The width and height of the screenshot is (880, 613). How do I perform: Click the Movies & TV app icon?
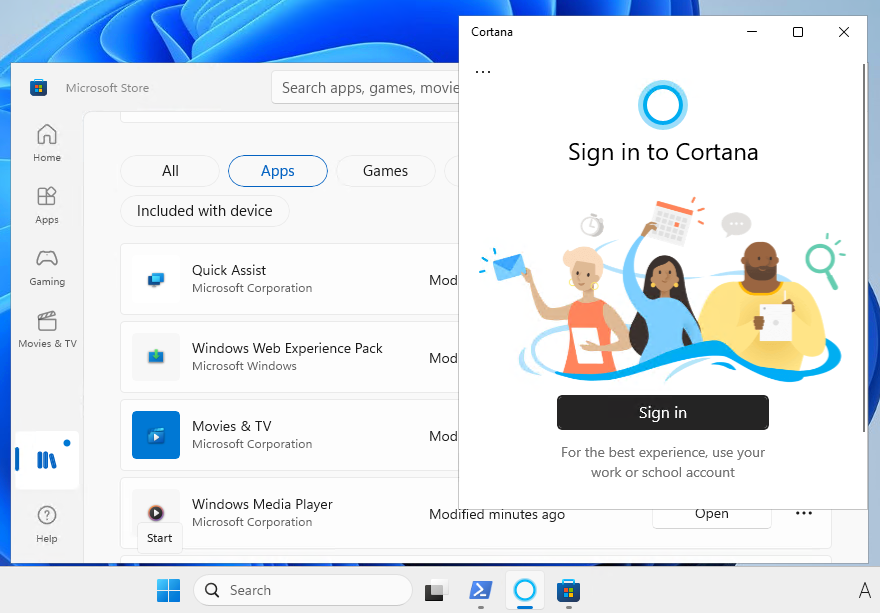(x=156, y=435)
